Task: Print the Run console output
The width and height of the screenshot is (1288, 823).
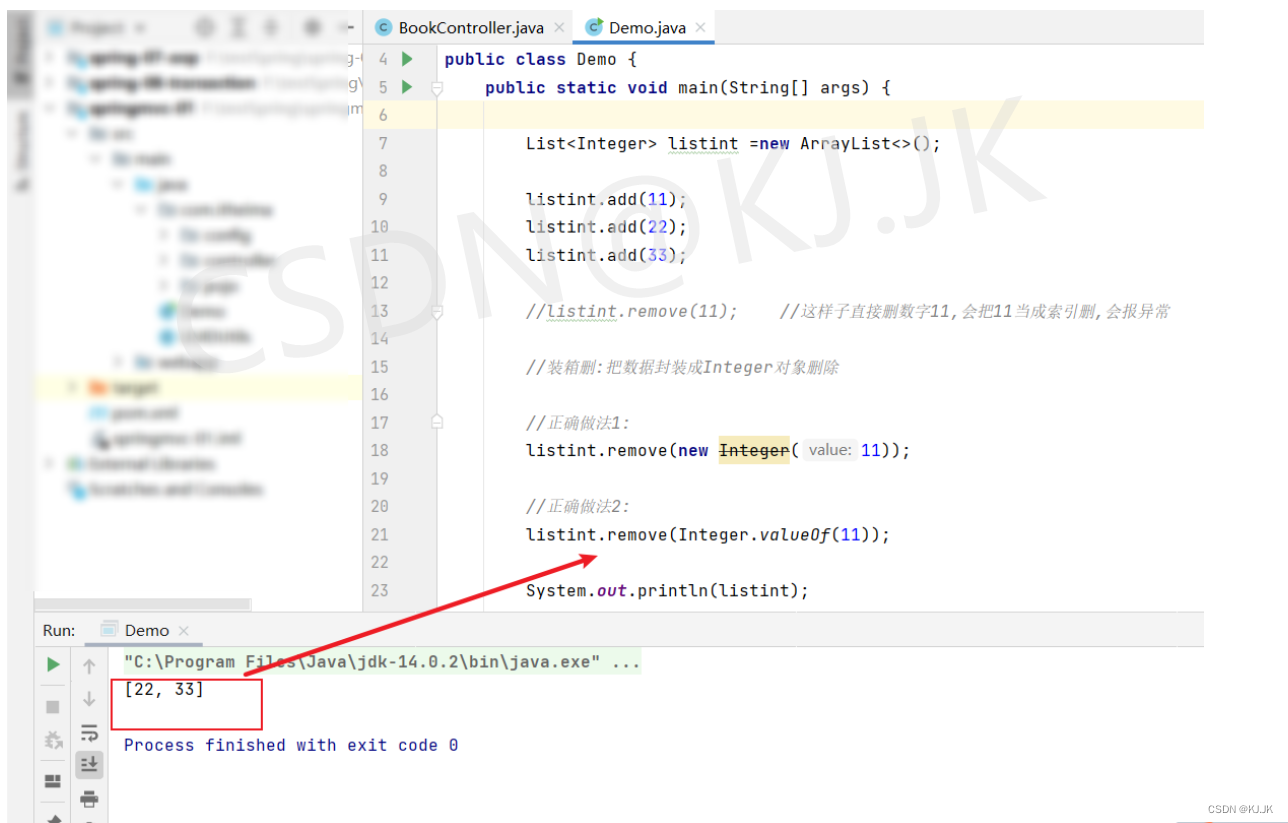Action: pyautogui.click(x=89, y=798)
